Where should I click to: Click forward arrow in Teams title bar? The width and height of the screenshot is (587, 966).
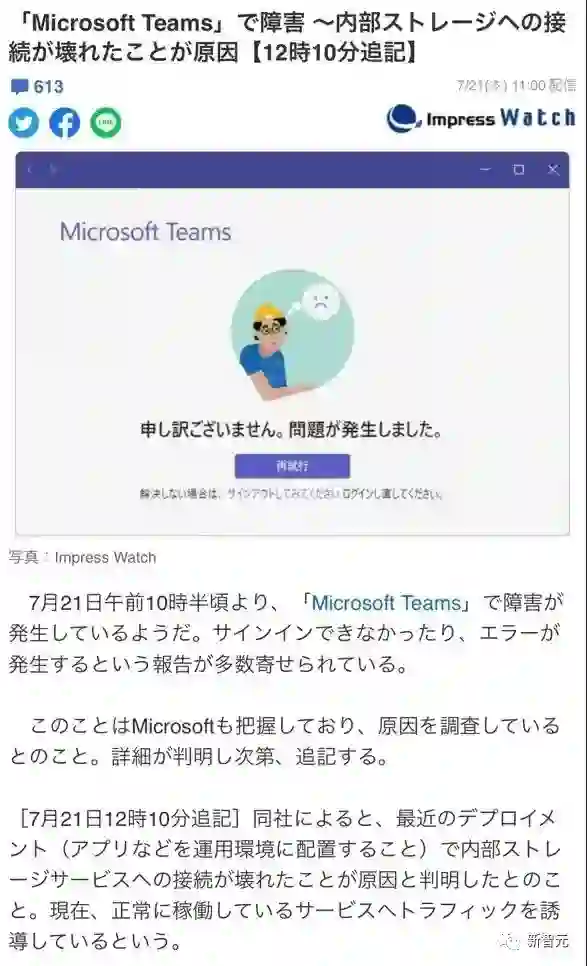(53, 169)
